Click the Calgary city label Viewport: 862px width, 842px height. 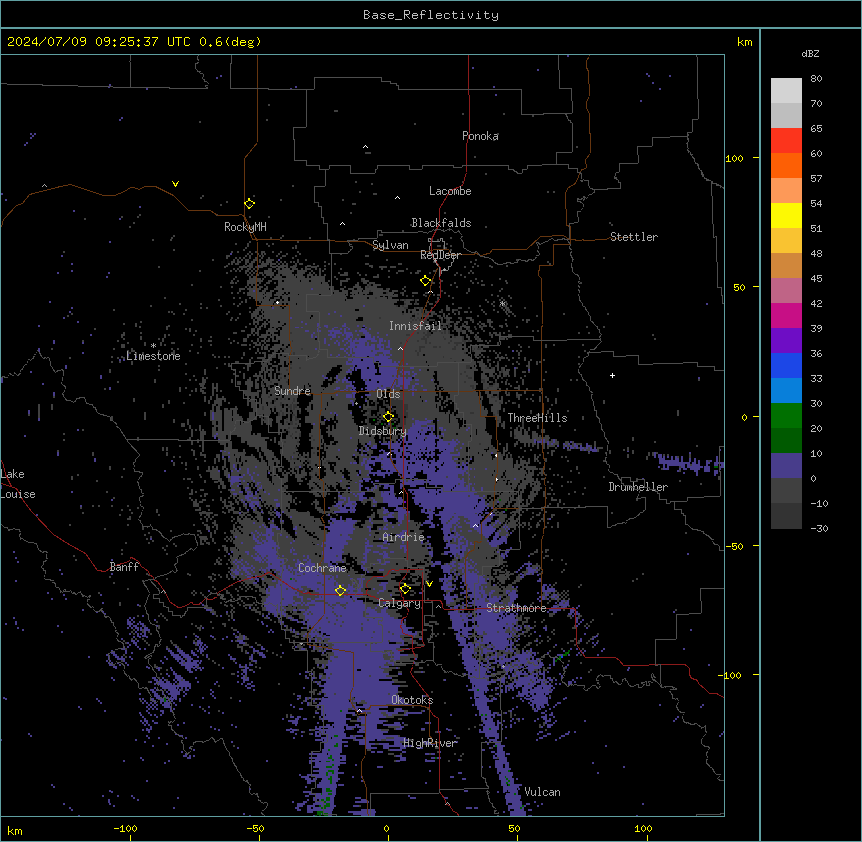point(399,603)
